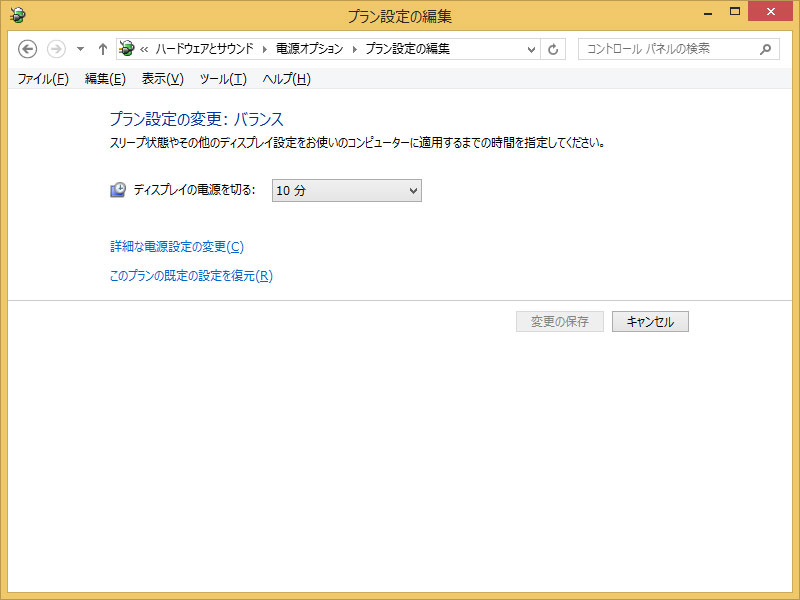The width and height of the screenshot is (800, 600).
Task: Open the ファイル menu
Action: tap(43, 79)
